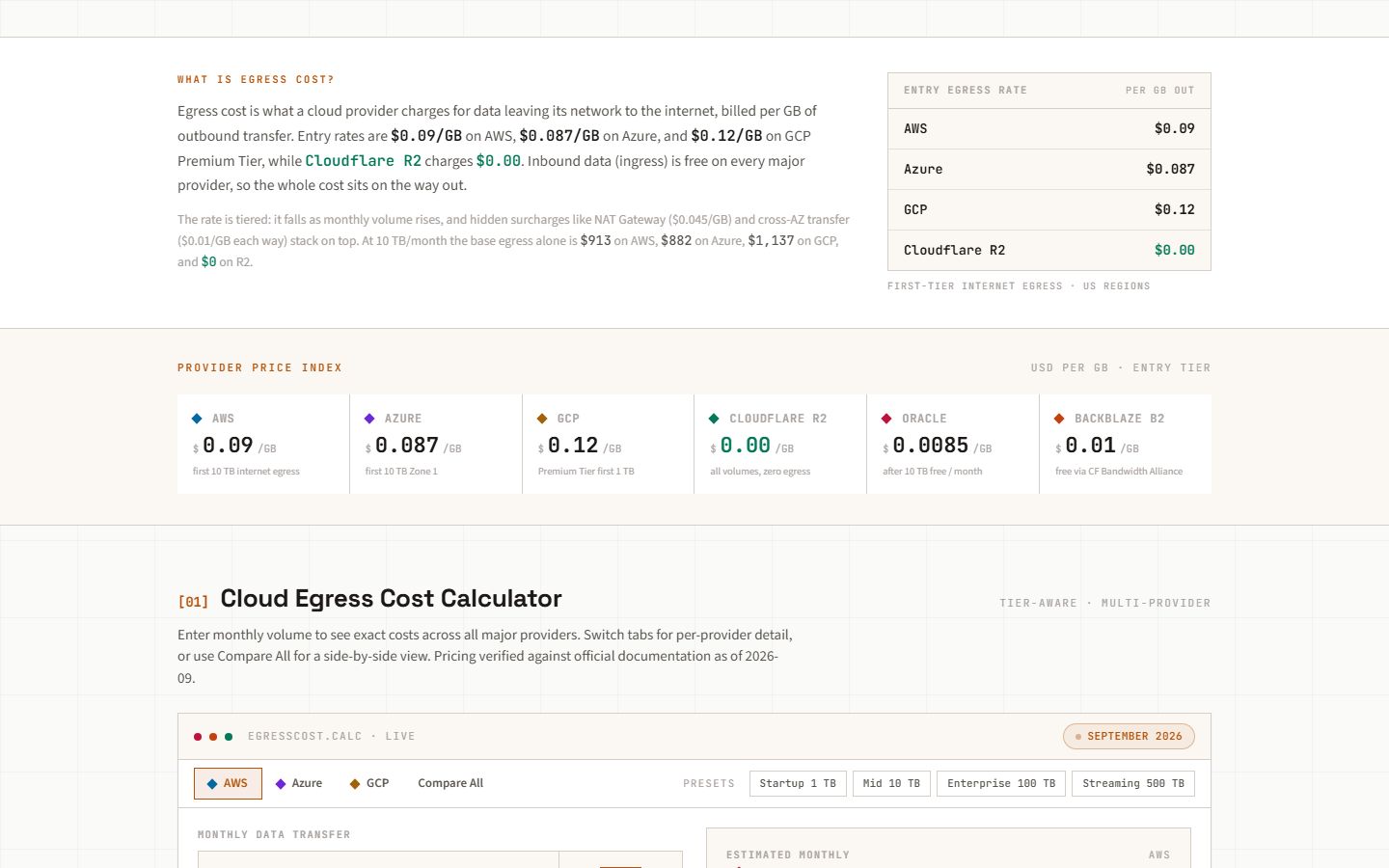
Task: Select the AWS row in entry egress rate table
Action: (x=1049, y=129)
